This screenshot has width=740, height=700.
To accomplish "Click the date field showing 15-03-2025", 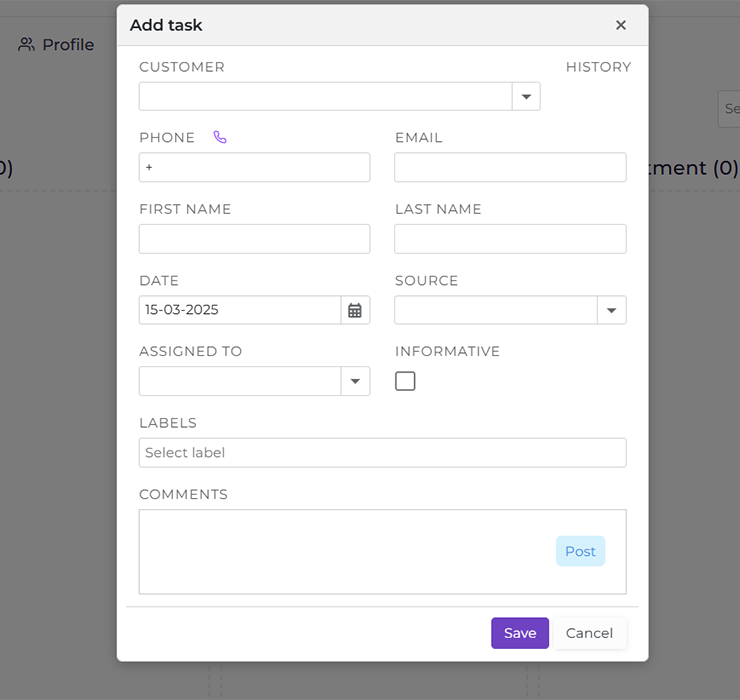I will [240, 310].
